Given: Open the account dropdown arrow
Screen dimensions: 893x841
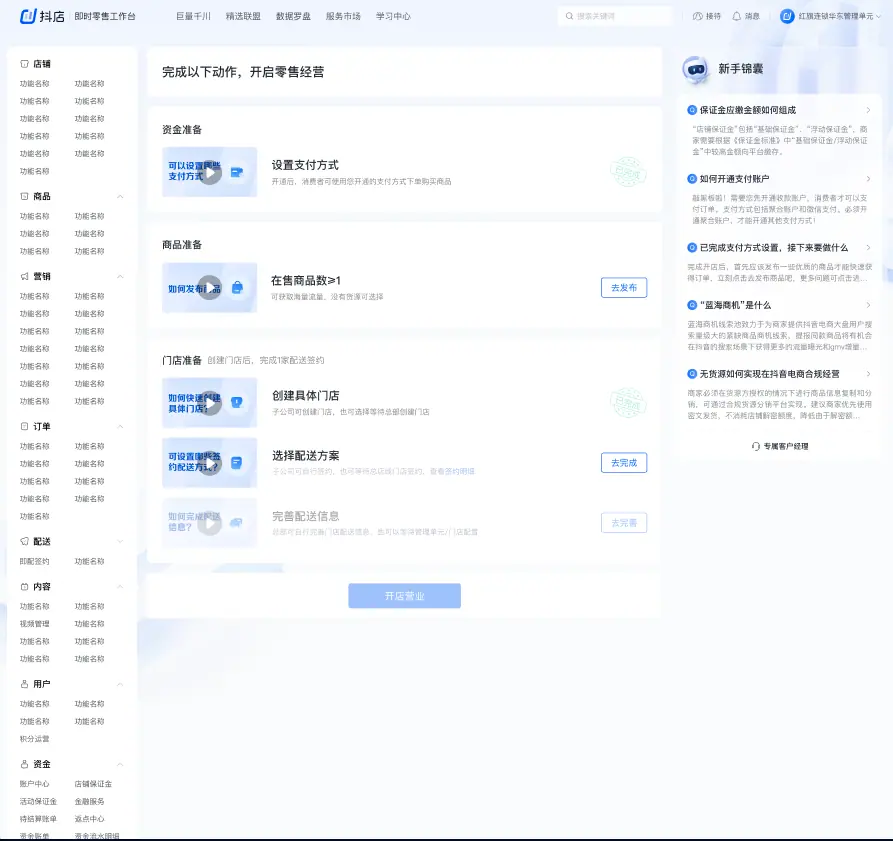Looking at the screenshot, I should tap(878, 17).
